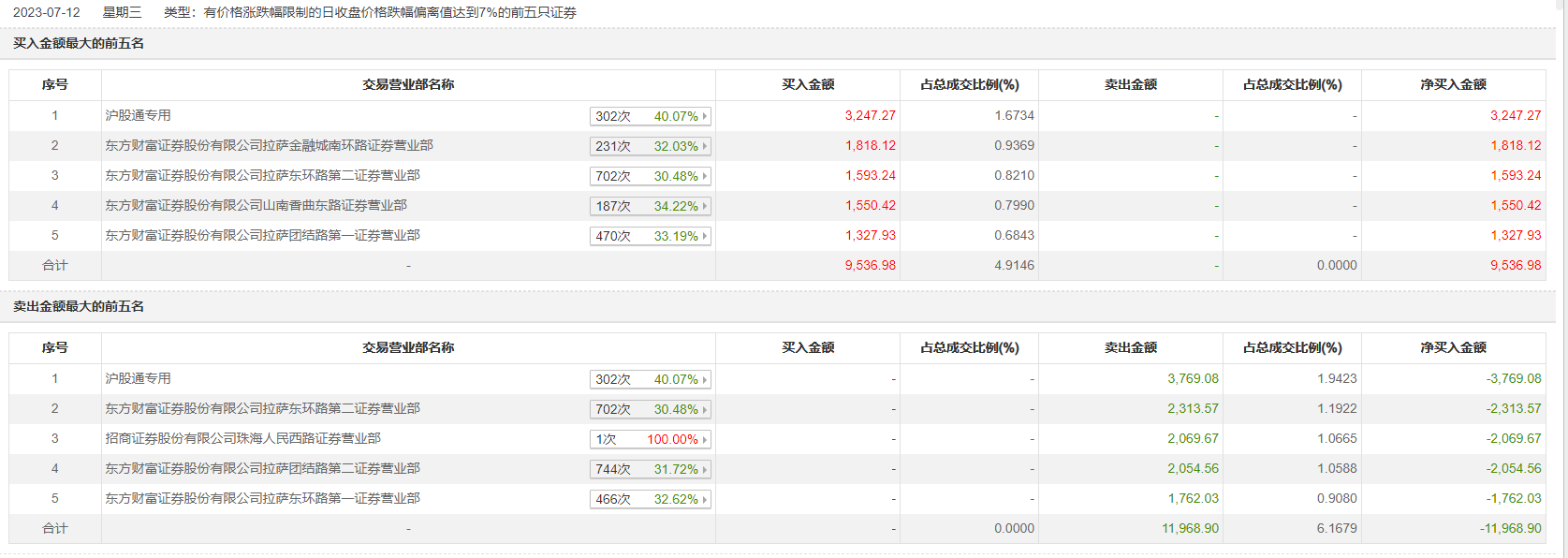Expand the 744次 31.72% stats badge
Screen dimensions: 1568x558
(651, 469)
